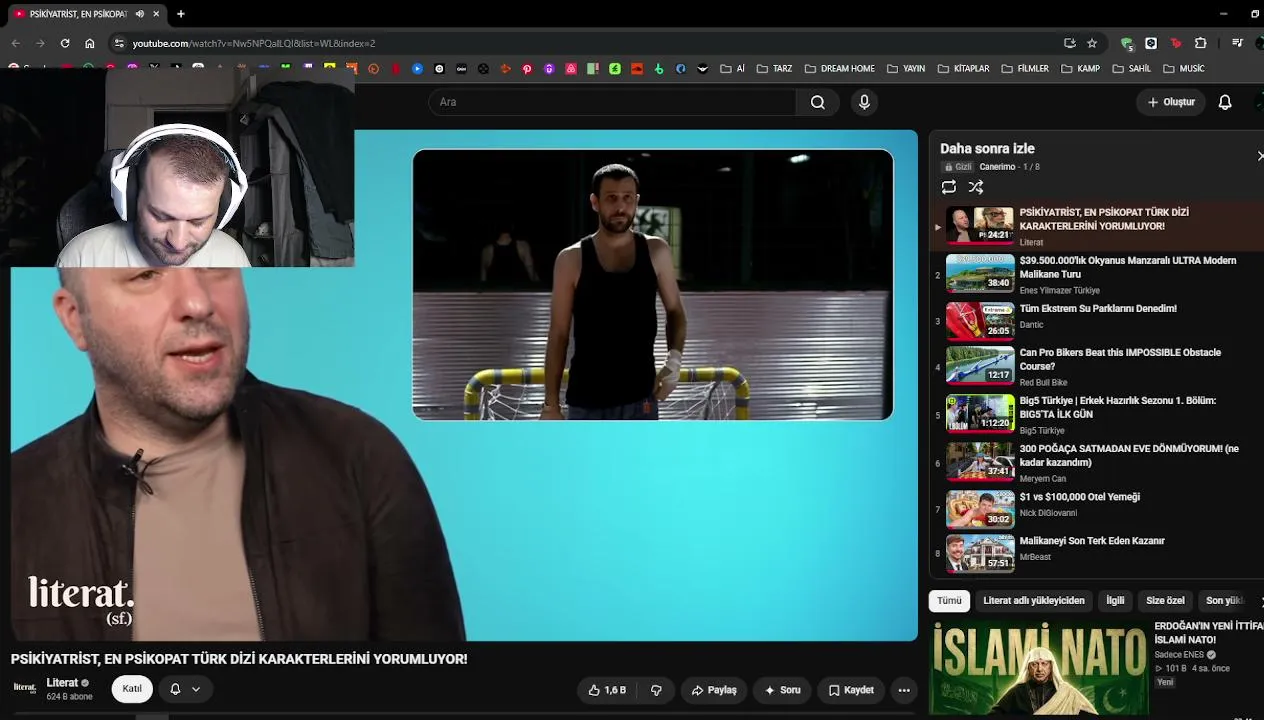The width and height of the screenshot is (1264, 720).
Task: Open media controls icon in toolbar
Action: 1237,43
